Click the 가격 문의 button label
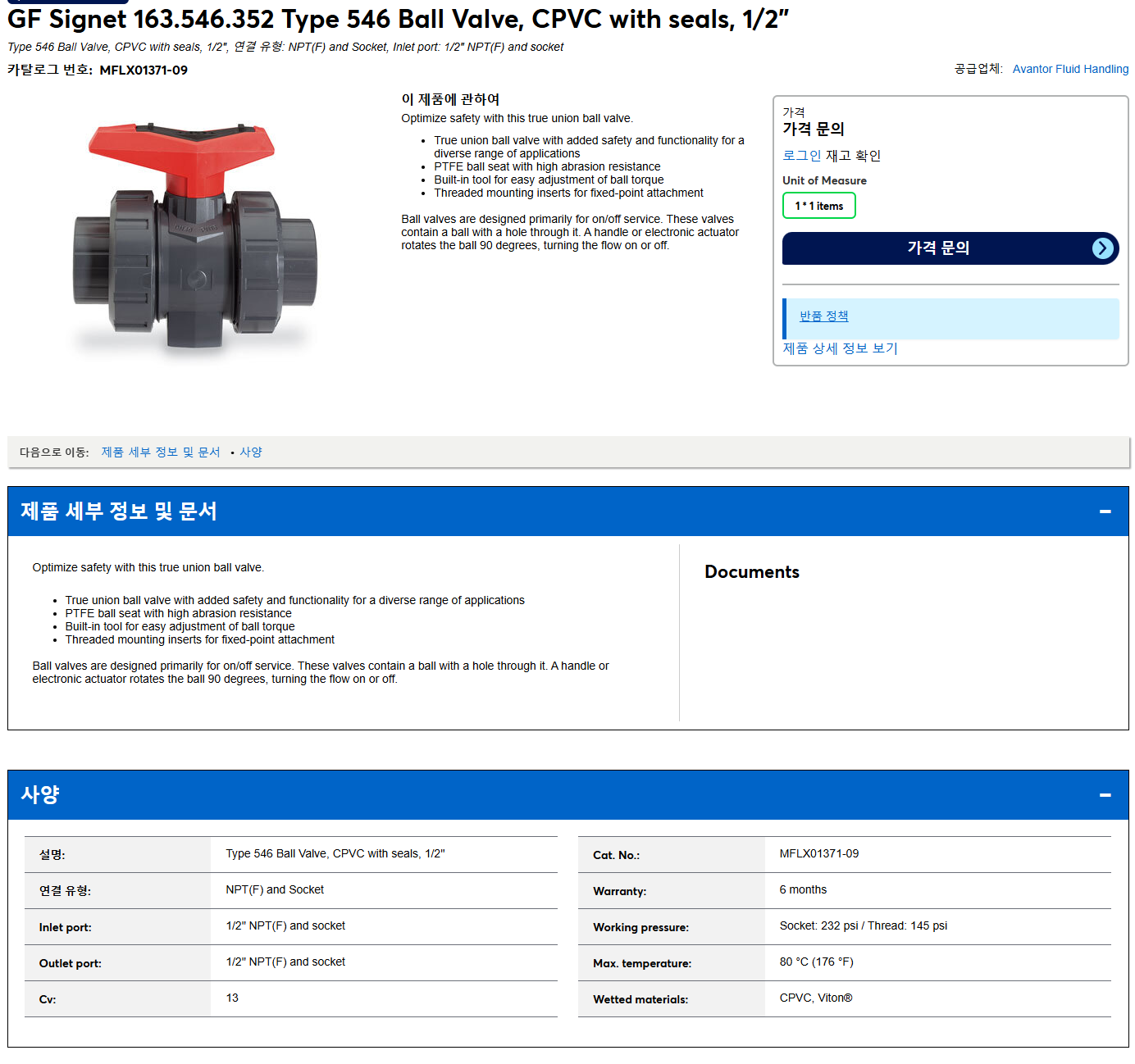1135x1064 pixels. pos(938,248)
